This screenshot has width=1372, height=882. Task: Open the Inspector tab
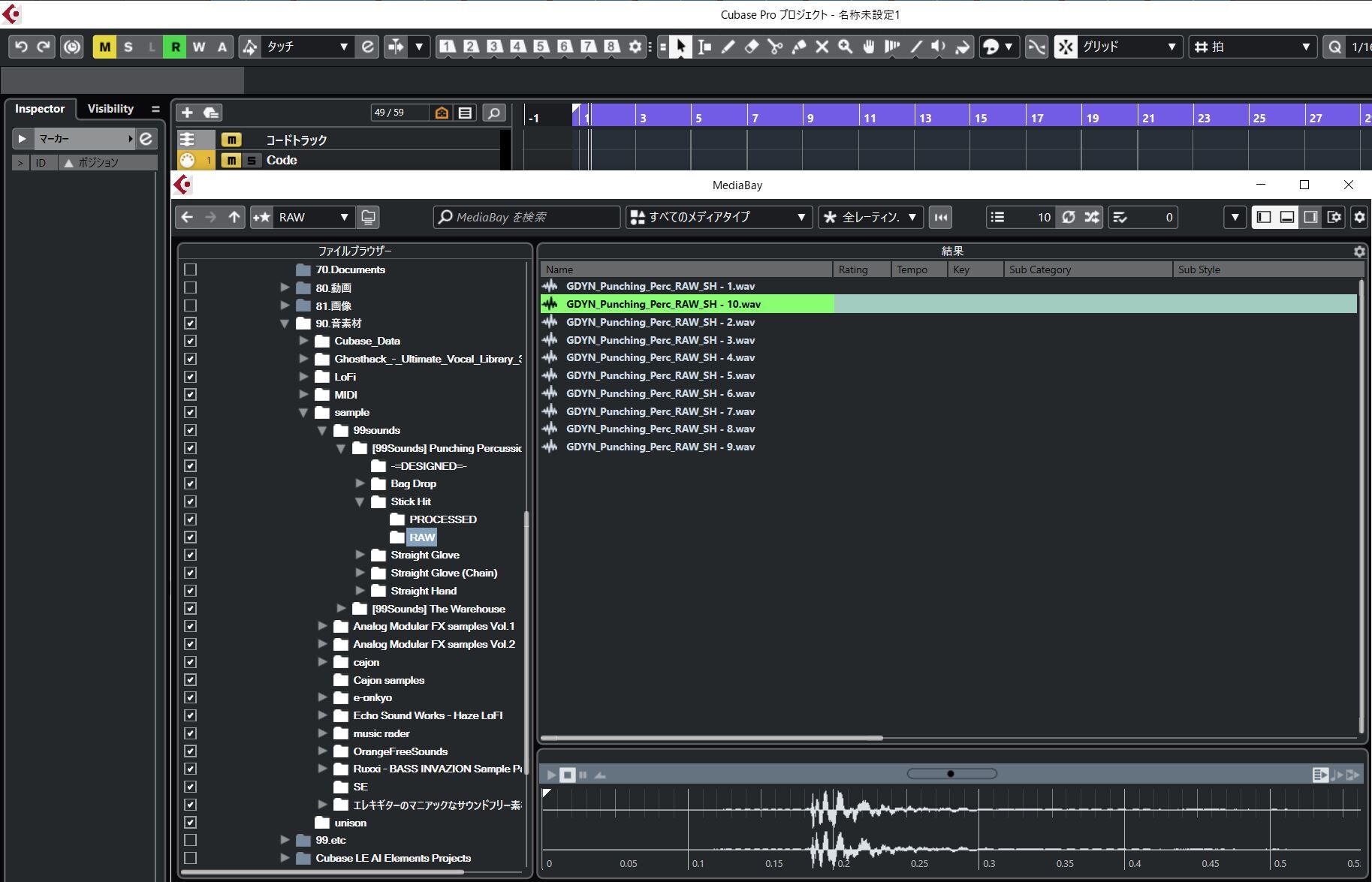(40, 109)
